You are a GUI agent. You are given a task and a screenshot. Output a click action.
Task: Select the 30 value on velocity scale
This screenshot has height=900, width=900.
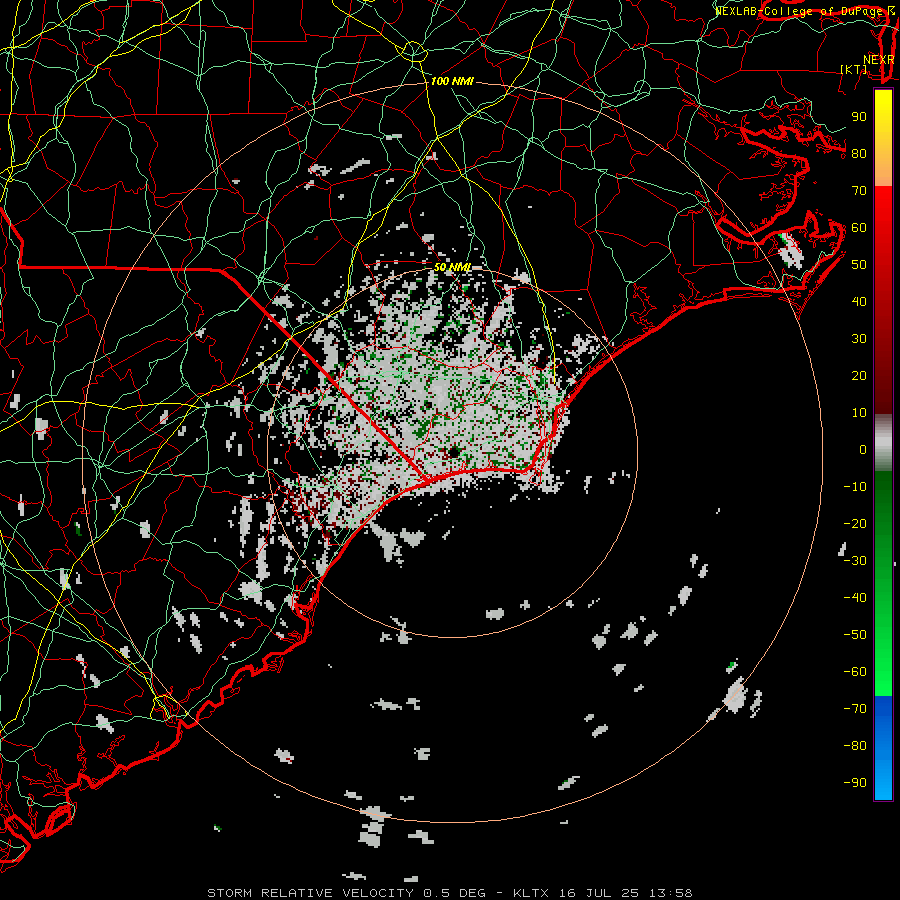[x=859, y=339]
